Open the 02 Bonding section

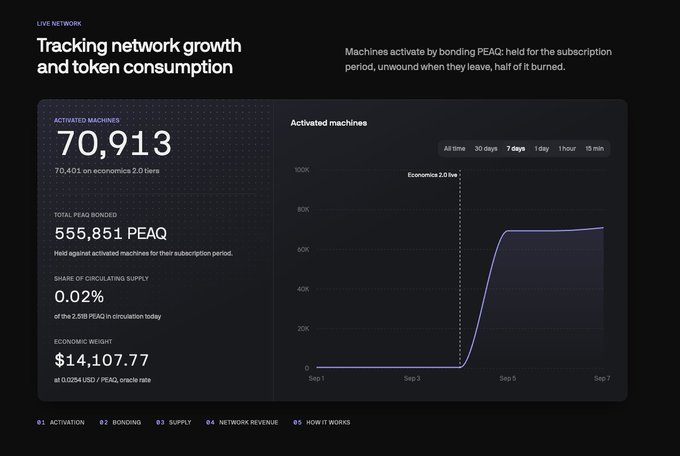[120, 422]
